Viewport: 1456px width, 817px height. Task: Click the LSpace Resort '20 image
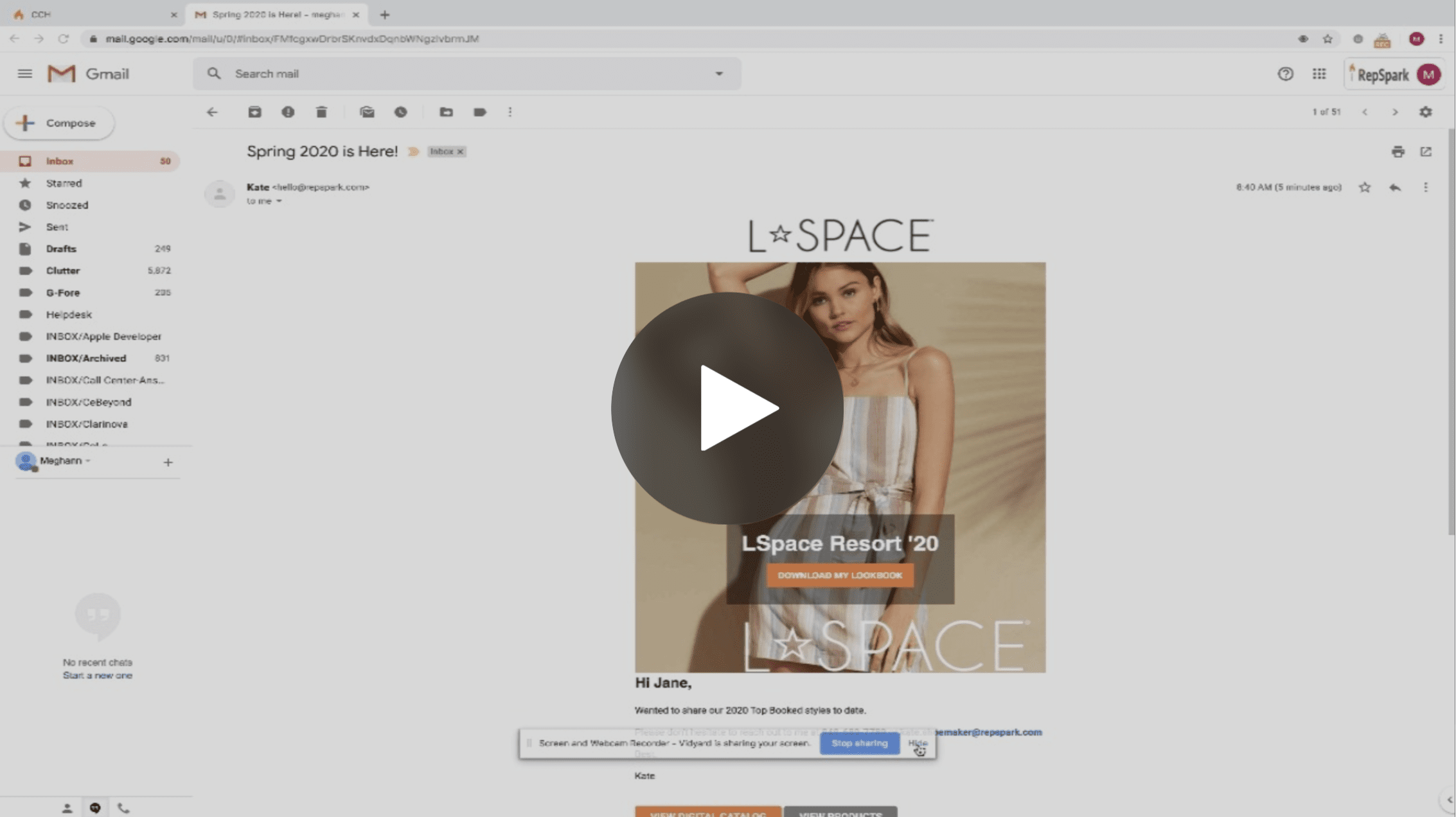pos(840,467)
